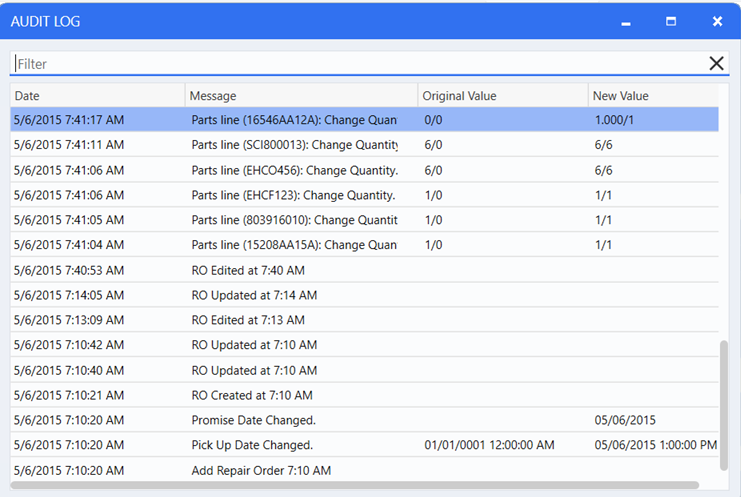Close the Audit Log window
Viewport: 741px width, 497px height.
coord(717,22)
